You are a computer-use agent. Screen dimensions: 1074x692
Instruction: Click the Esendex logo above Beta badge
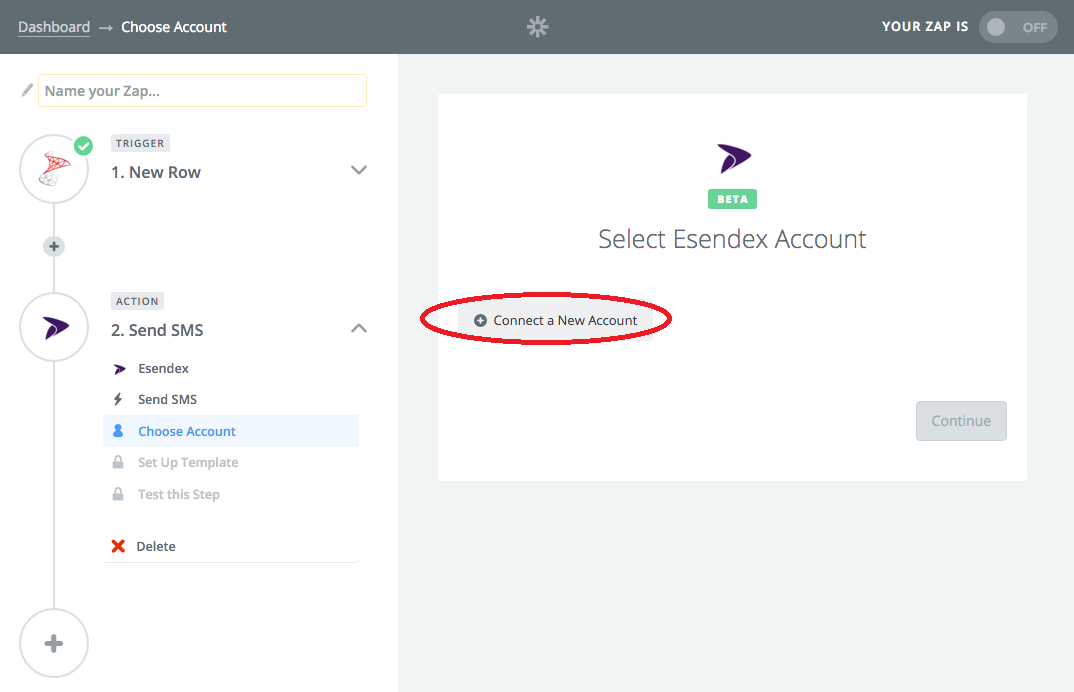(733, 158)
